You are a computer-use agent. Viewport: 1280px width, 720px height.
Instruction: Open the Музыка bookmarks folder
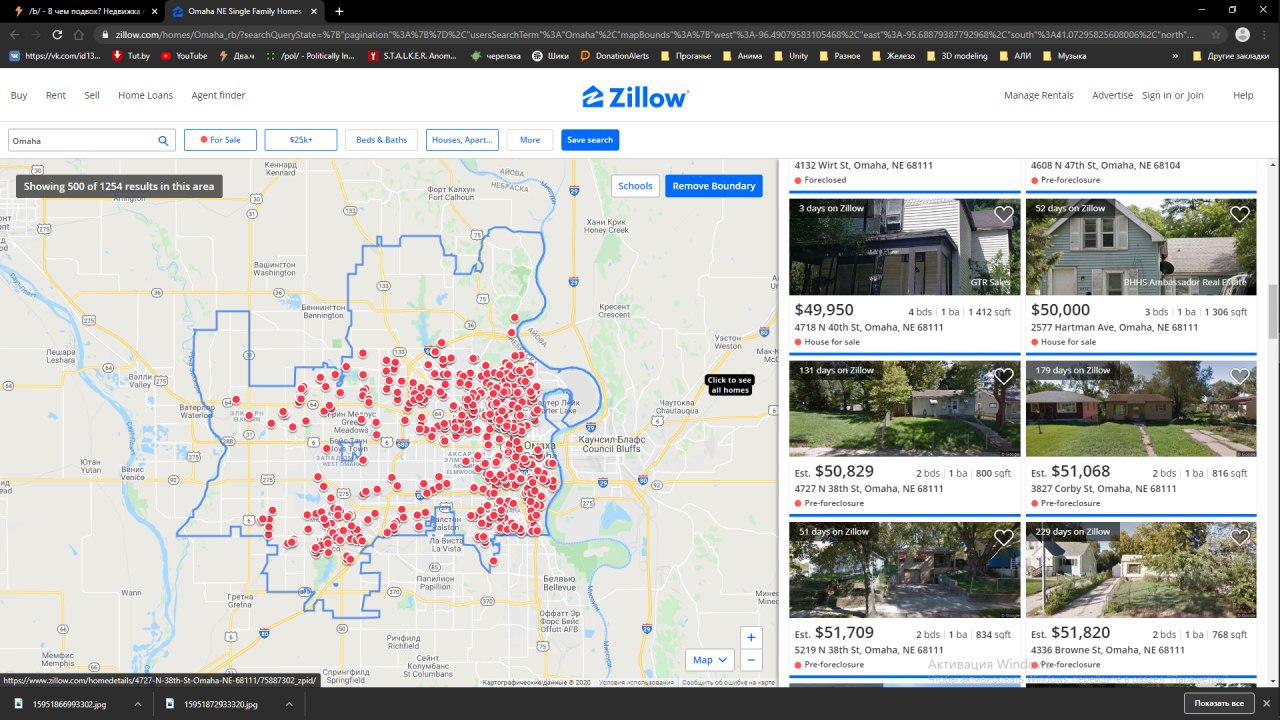1064,56
